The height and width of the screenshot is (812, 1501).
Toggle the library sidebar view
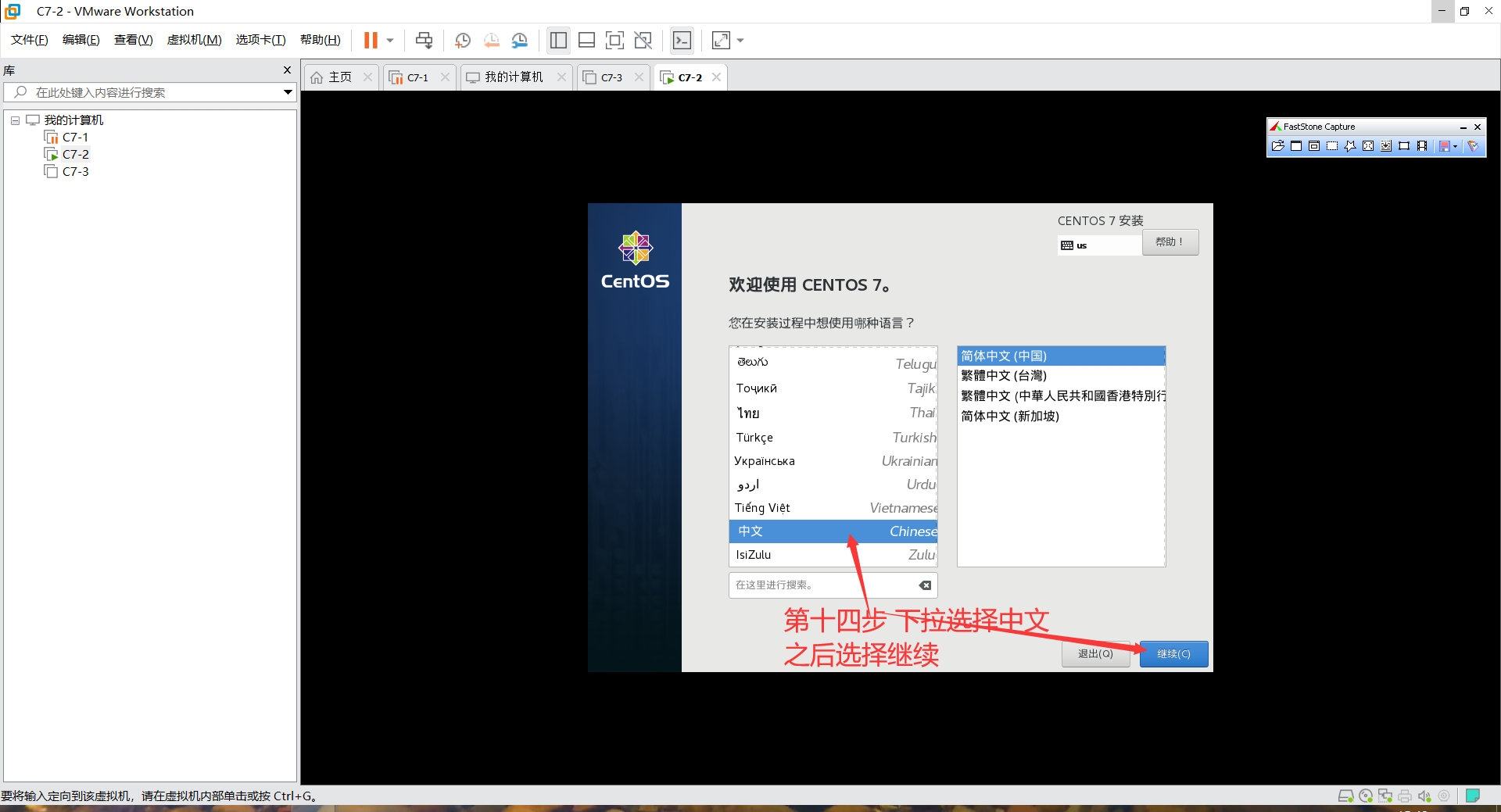click(558, 40)
